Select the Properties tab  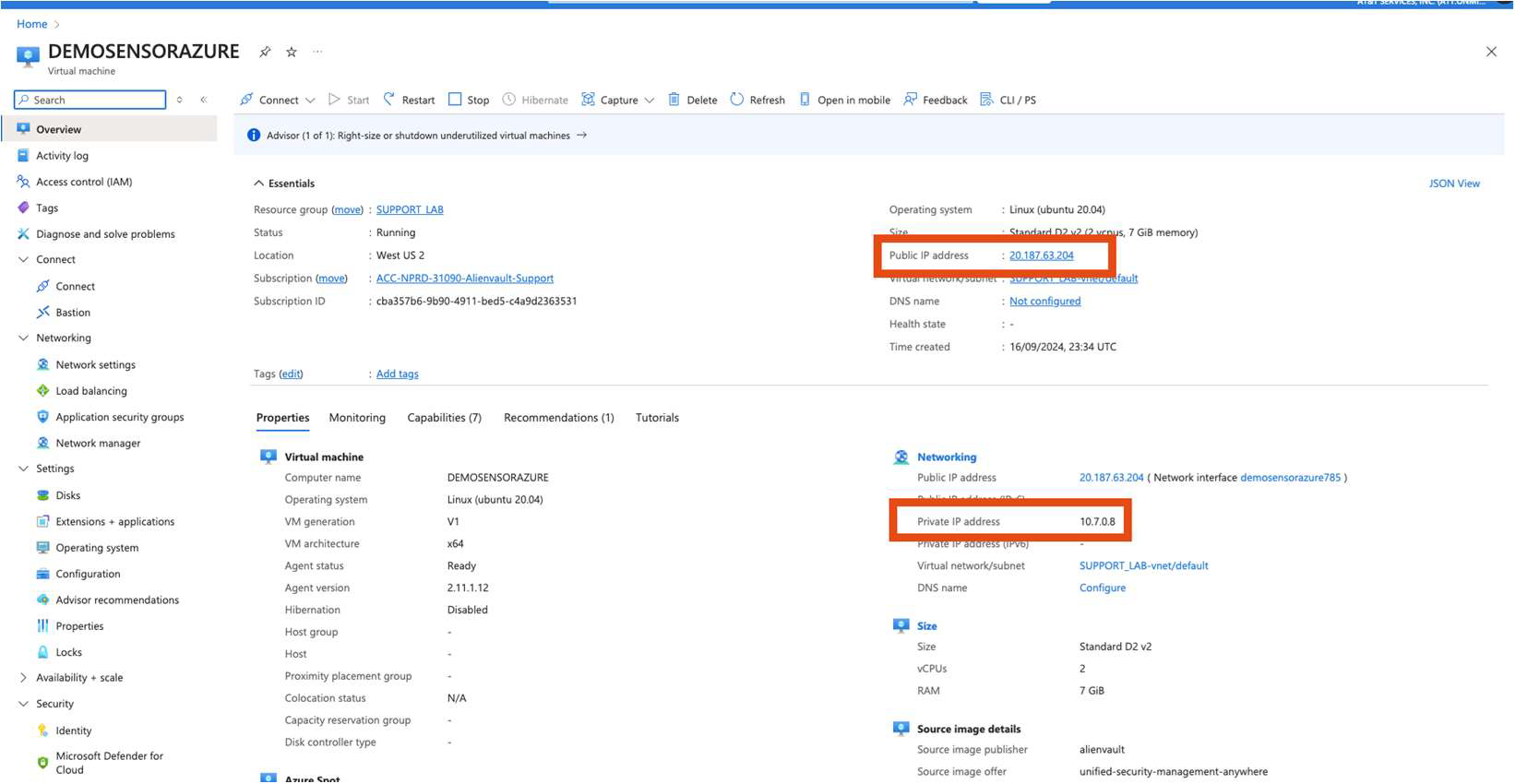(283, 418)
